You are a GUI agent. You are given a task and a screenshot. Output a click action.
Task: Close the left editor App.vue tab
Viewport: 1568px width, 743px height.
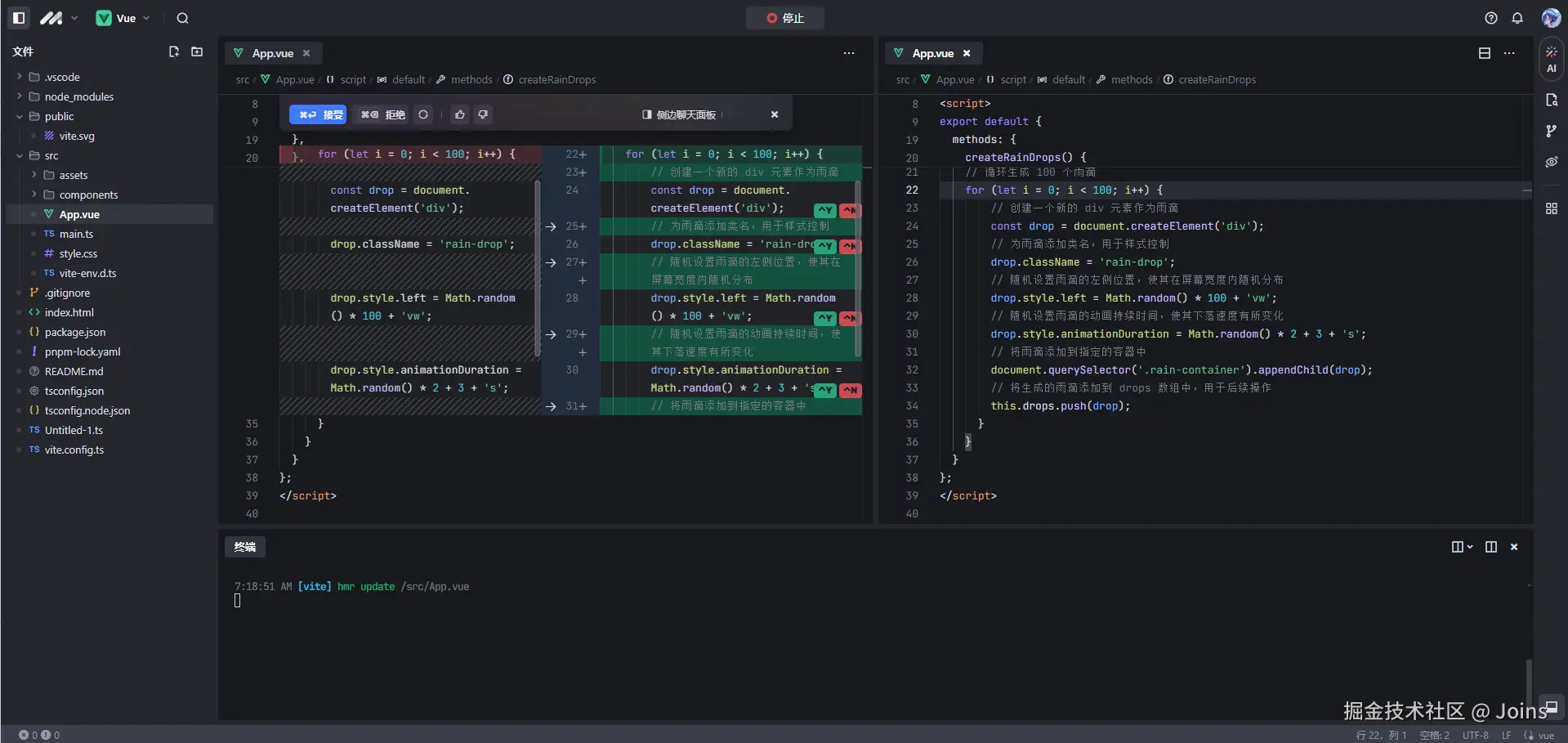306,53
